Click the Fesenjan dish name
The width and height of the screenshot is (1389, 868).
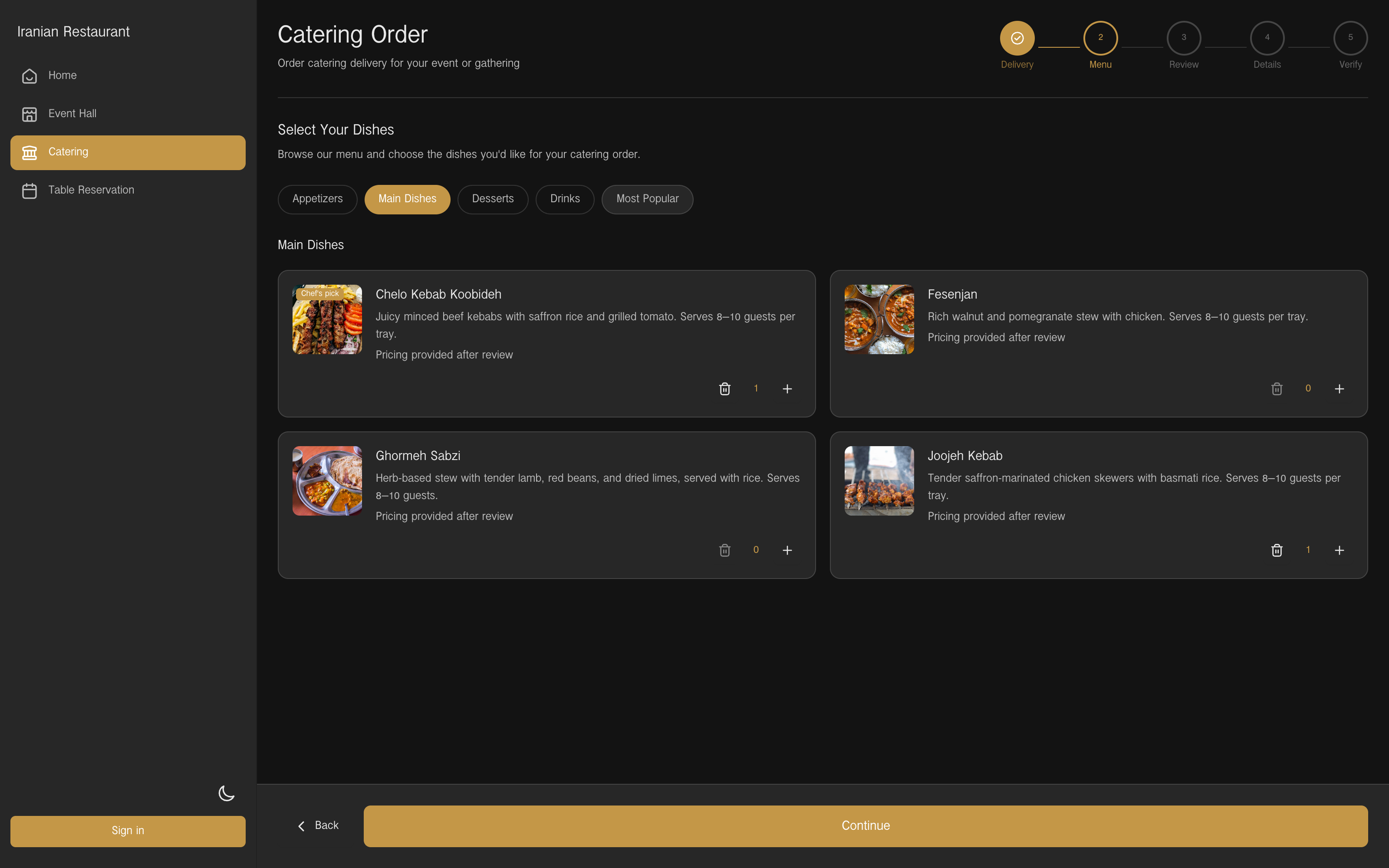click(x=952, y=295)
